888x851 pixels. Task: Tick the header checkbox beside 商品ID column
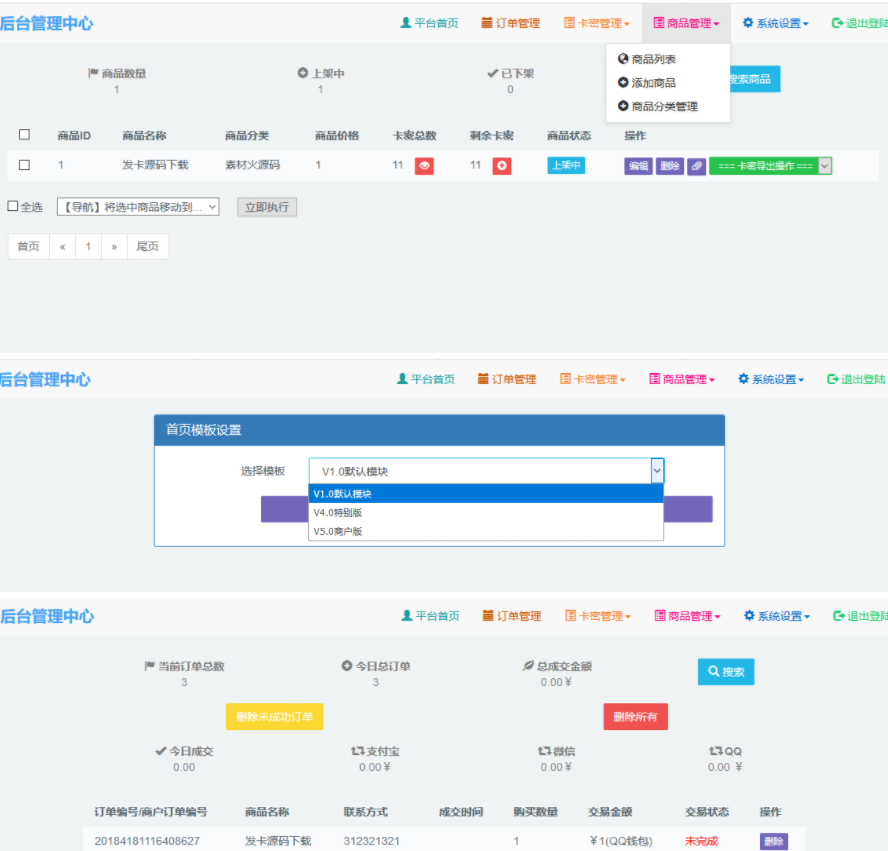click(24, 134)
